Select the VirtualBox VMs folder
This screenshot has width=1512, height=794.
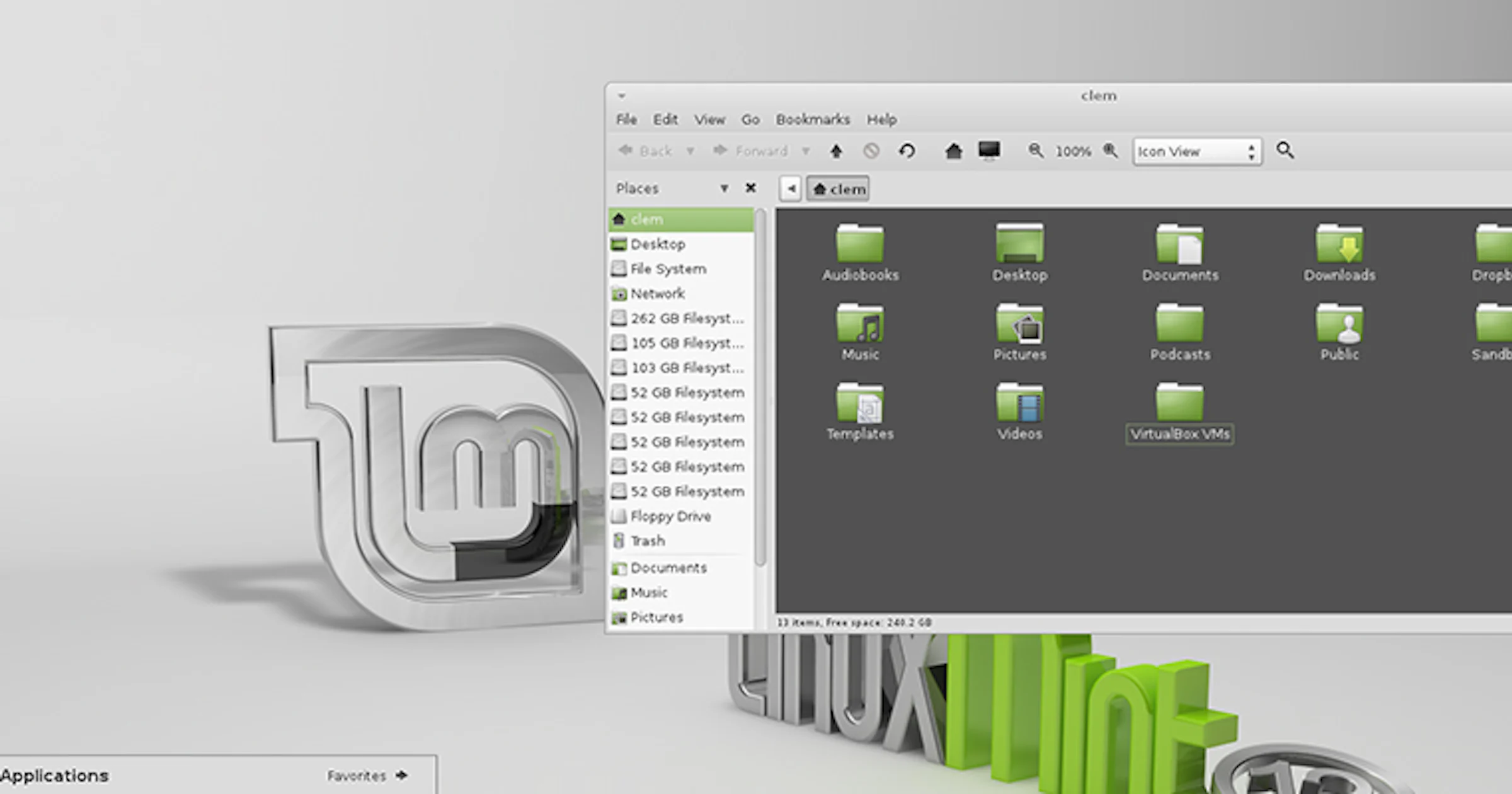[x=1180, y=413]
